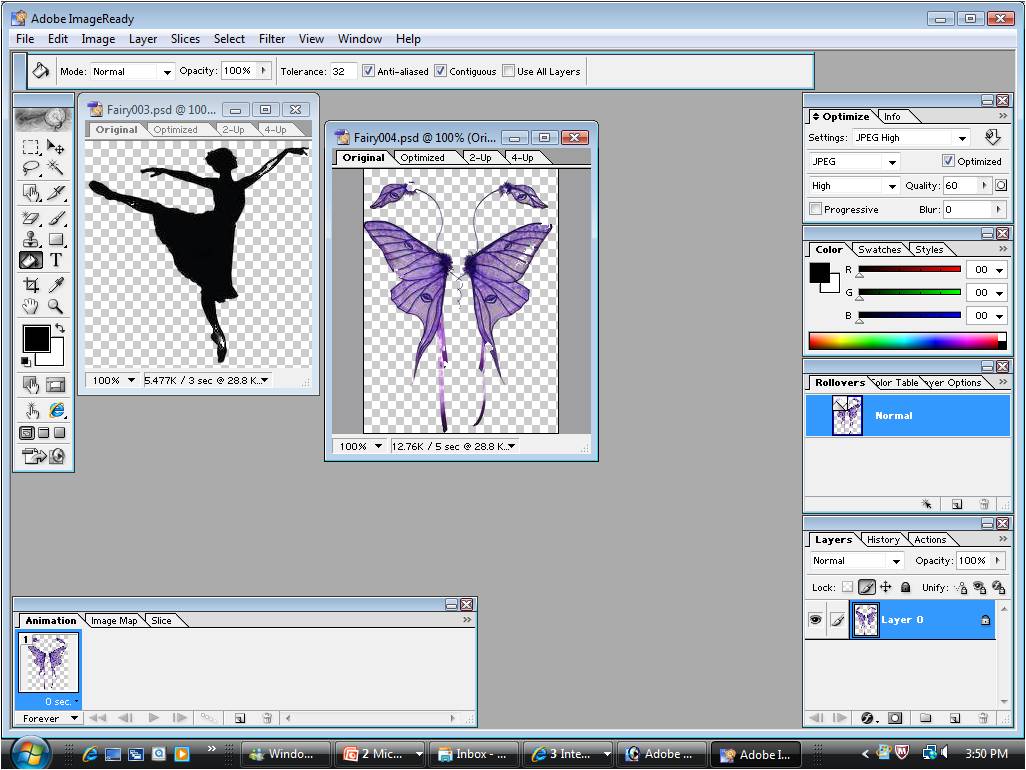Select the Zoom tool
This screenshot has height=770, width=1026.
pos(56,306)
